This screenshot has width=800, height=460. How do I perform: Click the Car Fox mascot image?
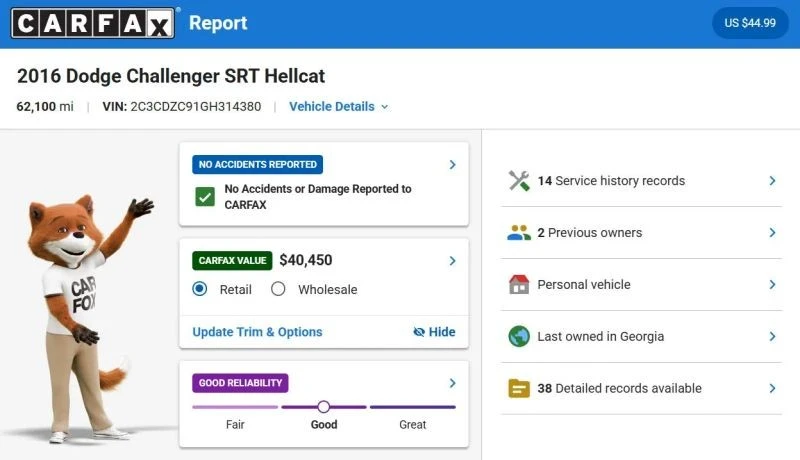[89, 319]
